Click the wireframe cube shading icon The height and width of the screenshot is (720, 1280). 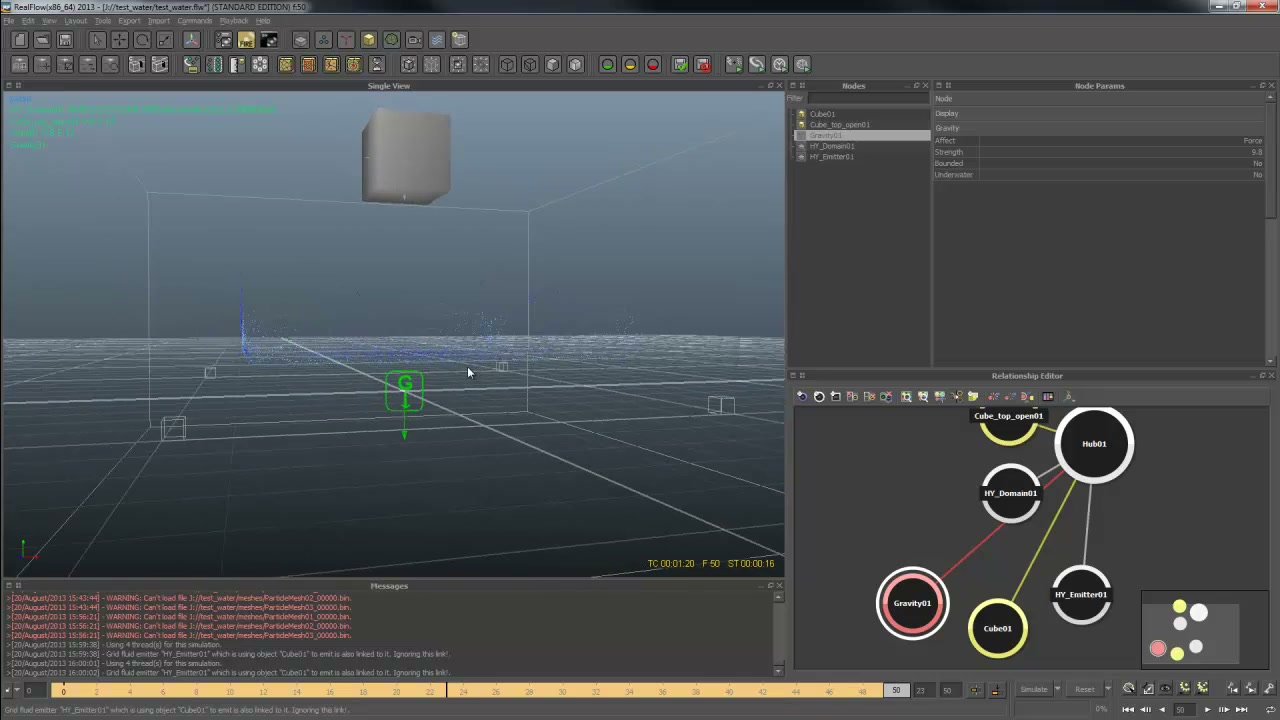point(507,65)
